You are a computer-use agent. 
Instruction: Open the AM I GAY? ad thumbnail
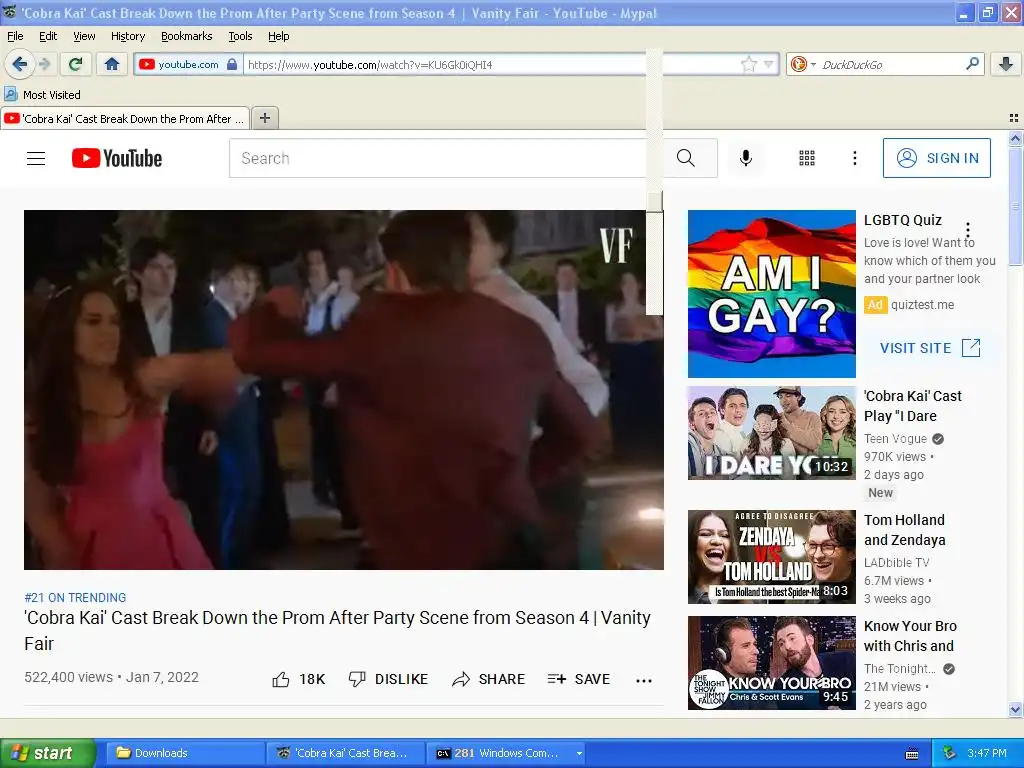click(x=771, y=294)
